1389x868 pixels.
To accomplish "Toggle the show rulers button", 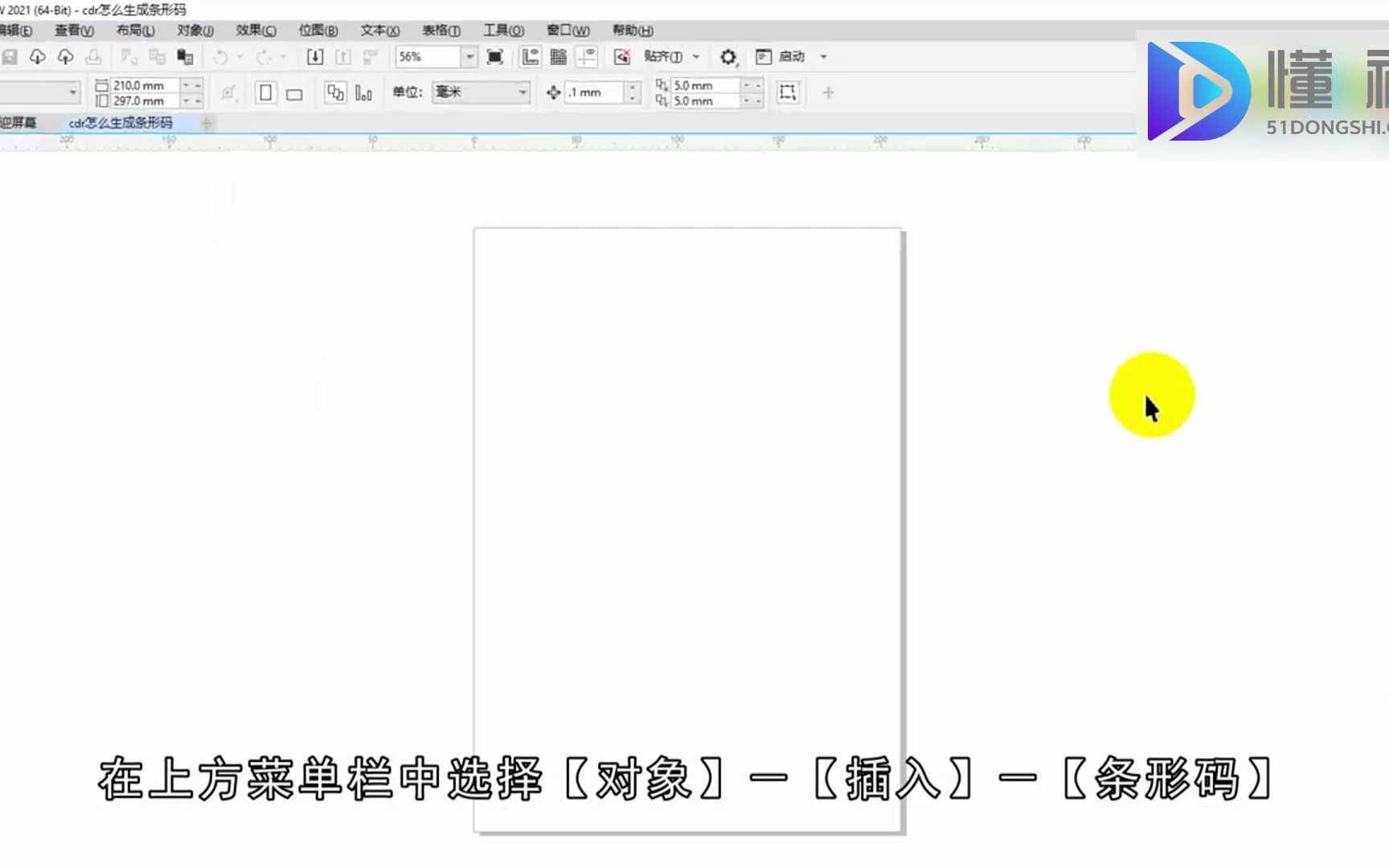I will 531,57.
